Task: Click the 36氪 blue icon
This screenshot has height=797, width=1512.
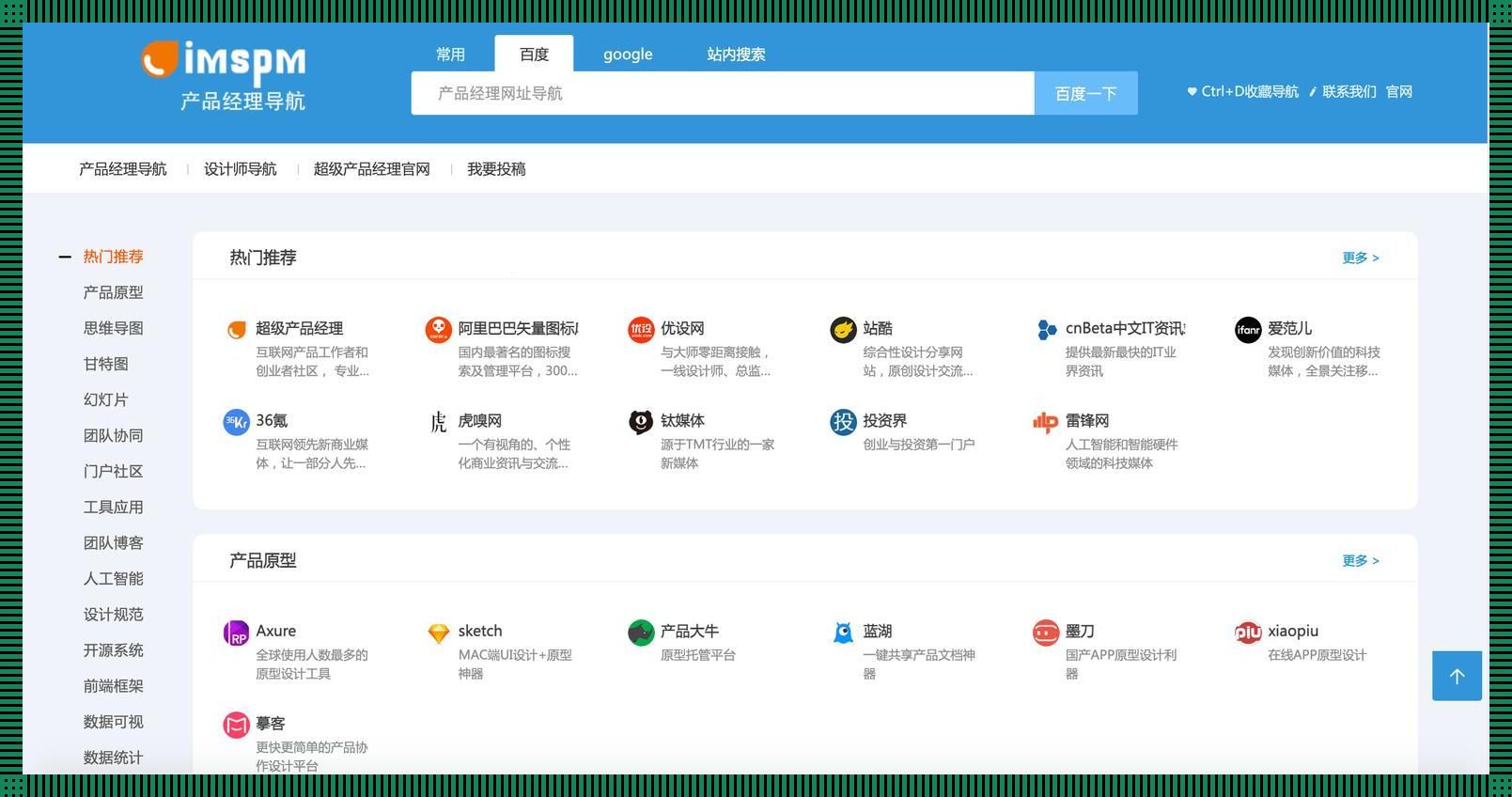Action: [x=236, y=422]
